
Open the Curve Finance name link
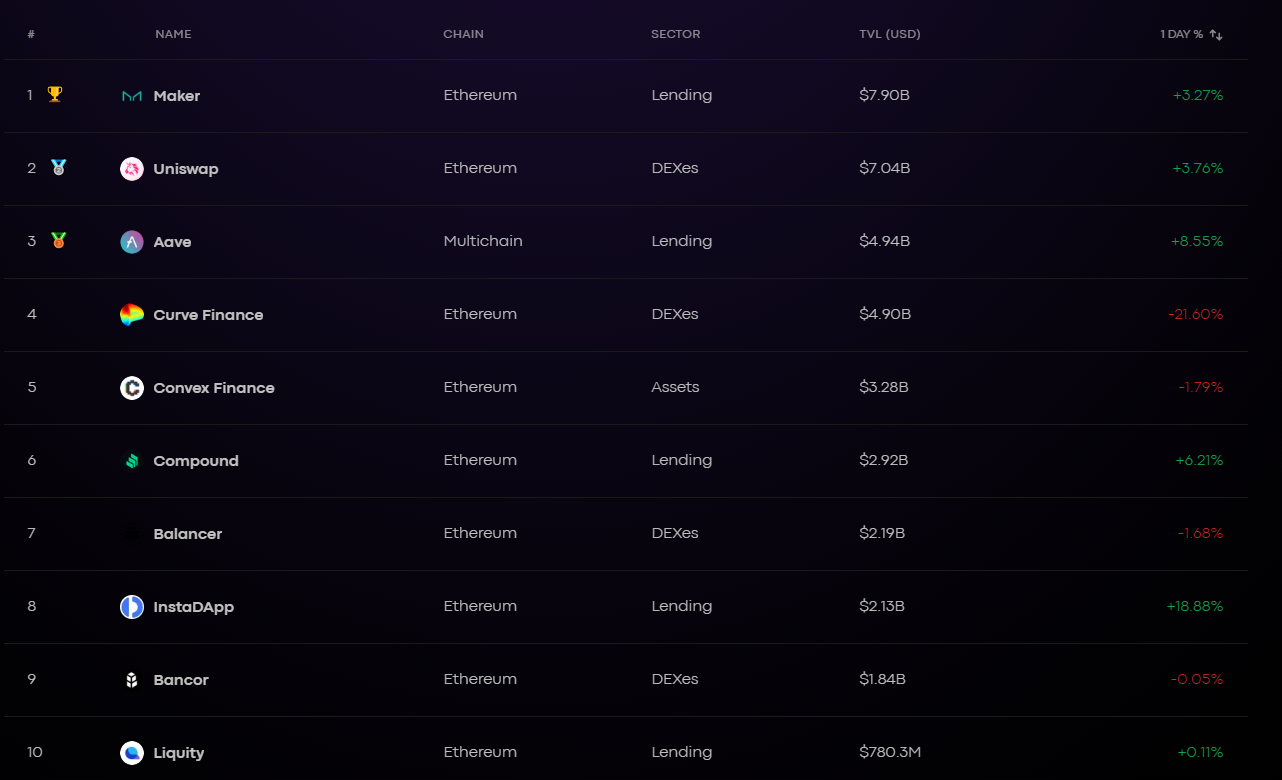tap(209, 315)
